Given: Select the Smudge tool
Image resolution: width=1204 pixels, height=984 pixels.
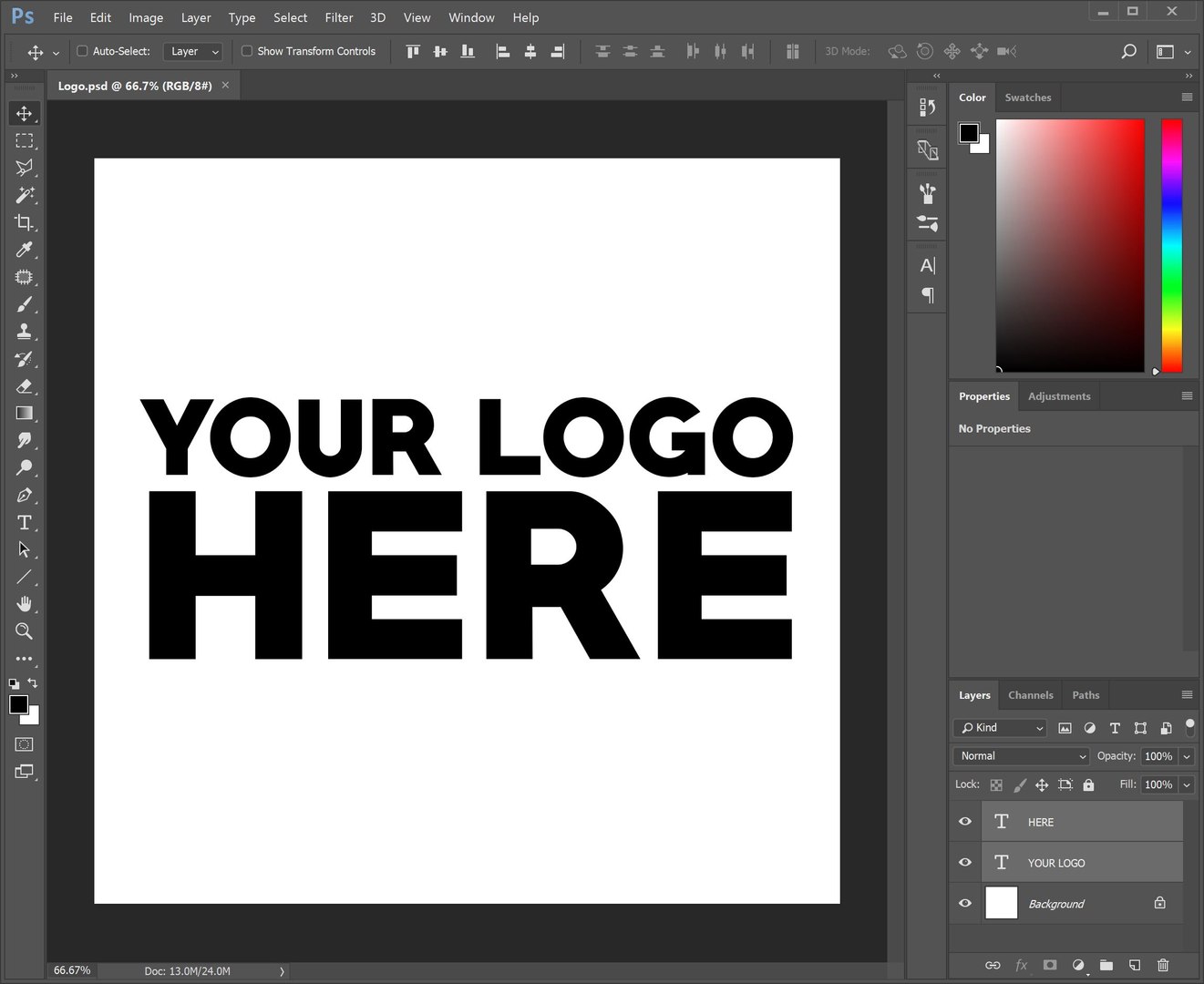Looking at the screenshot, I should (x=24, y=441).
